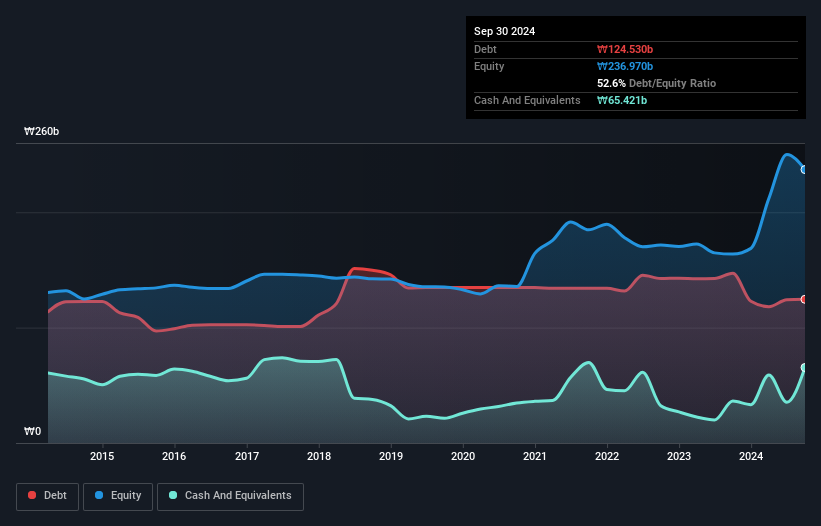Click the Debt endpoint marker on chart

tap(804, 299)
